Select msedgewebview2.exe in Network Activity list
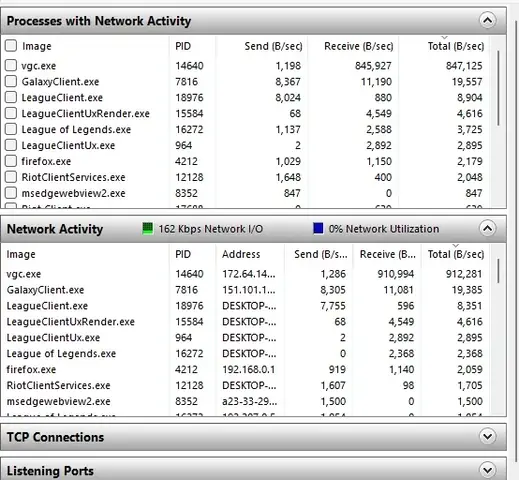Screen dimensions: 519x480 [58, 402]
